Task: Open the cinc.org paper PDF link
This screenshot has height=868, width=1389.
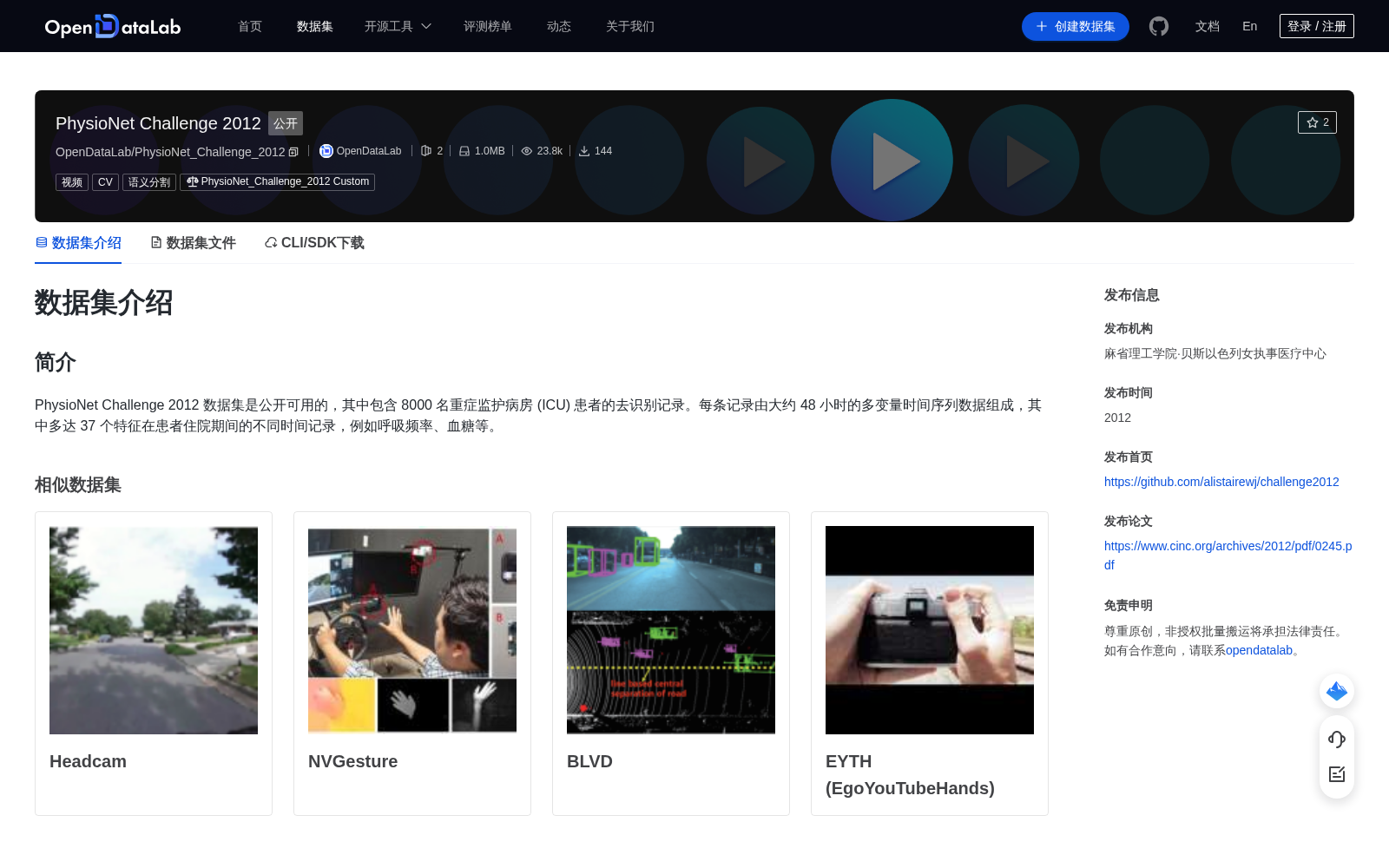Action: point(1228,556)
